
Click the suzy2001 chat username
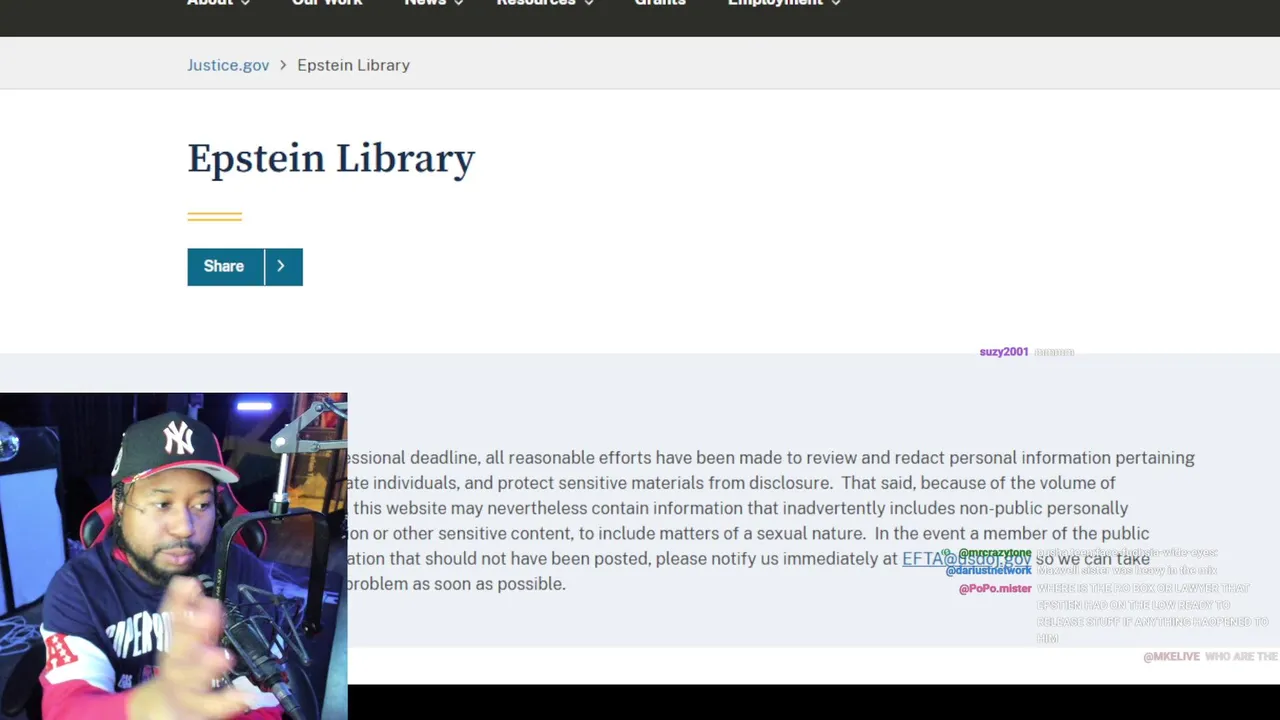pyautogui.click(x=1004, y=352)
